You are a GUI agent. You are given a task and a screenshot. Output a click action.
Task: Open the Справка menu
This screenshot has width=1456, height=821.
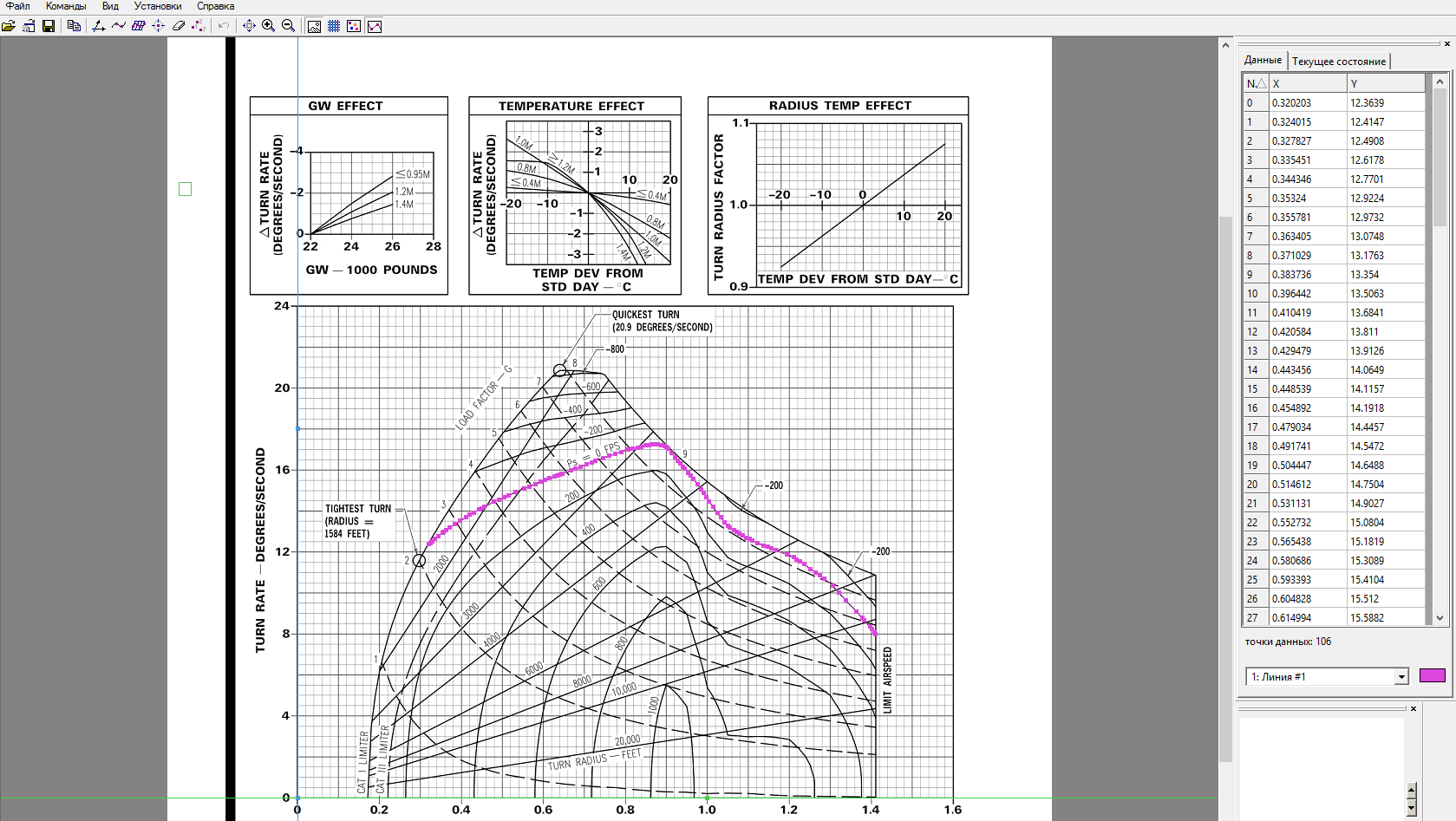[x=215, y=6]
